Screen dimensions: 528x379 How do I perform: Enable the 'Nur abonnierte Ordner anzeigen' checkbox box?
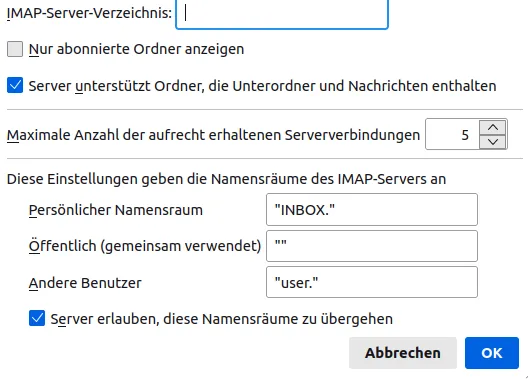[x=15, y=49]
